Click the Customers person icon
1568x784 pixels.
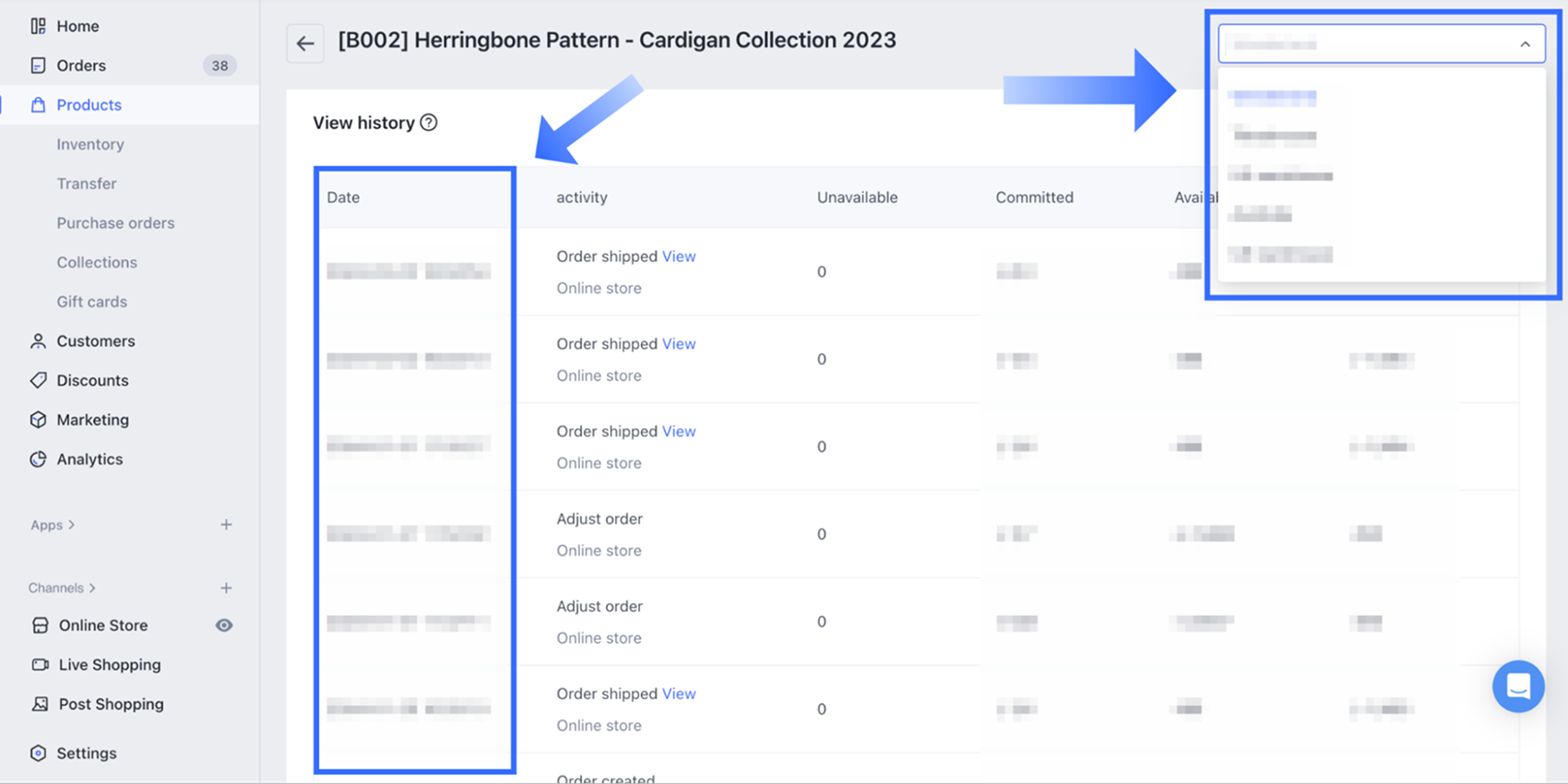point(38,341)
